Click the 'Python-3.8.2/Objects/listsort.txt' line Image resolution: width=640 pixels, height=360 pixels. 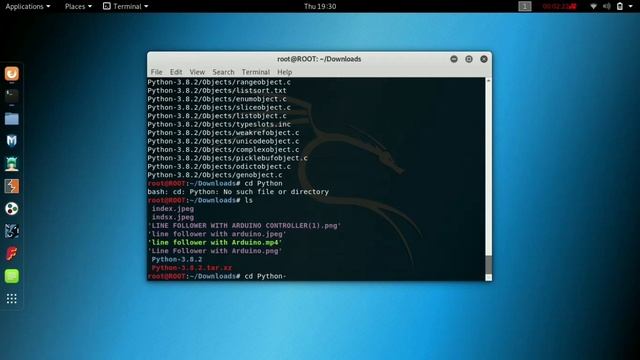pos(217,91)
